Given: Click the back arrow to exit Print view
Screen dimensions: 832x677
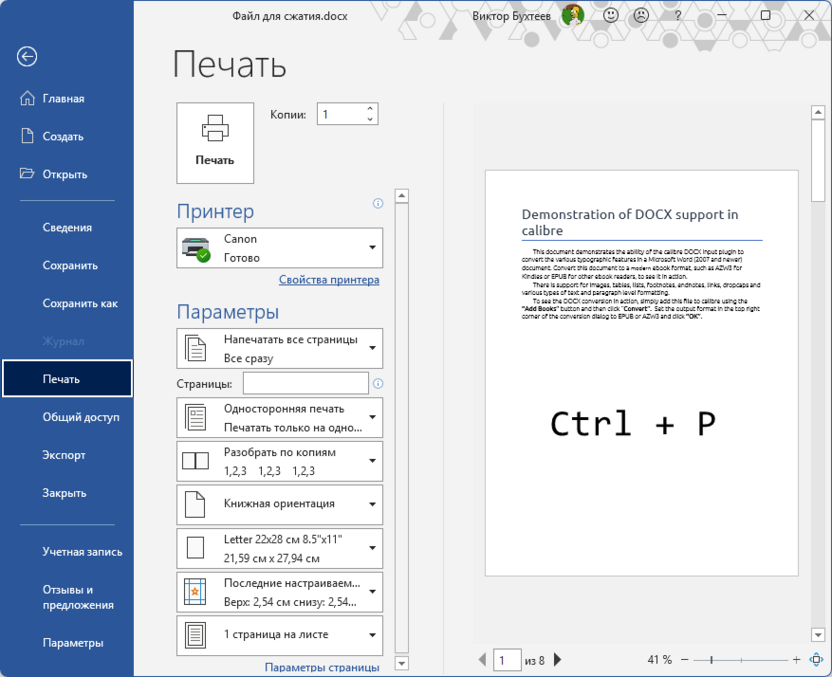Looking at the screenshot, I should (x=26, y=57).
